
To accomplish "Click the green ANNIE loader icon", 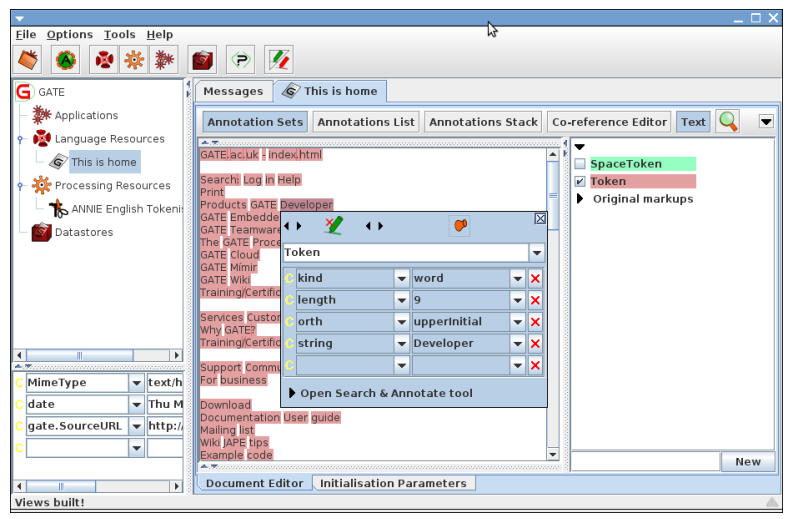I will 66,60.
